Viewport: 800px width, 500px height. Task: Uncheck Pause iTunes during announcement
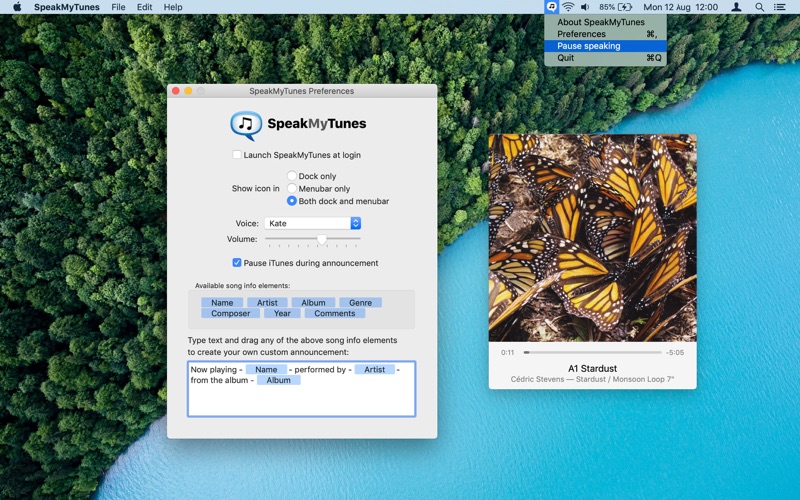pos(237,263)
